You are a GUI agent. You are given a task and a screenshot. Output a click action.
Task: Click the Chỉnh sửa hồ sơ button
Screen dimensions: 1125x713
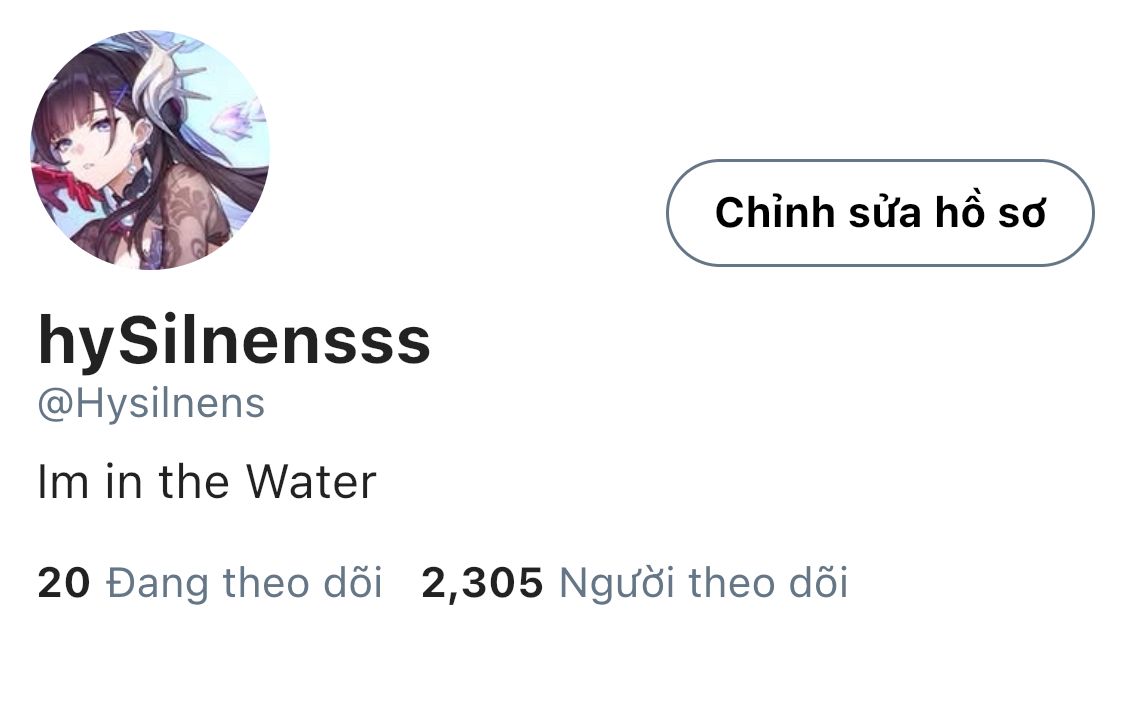click(x=880, y=213)
